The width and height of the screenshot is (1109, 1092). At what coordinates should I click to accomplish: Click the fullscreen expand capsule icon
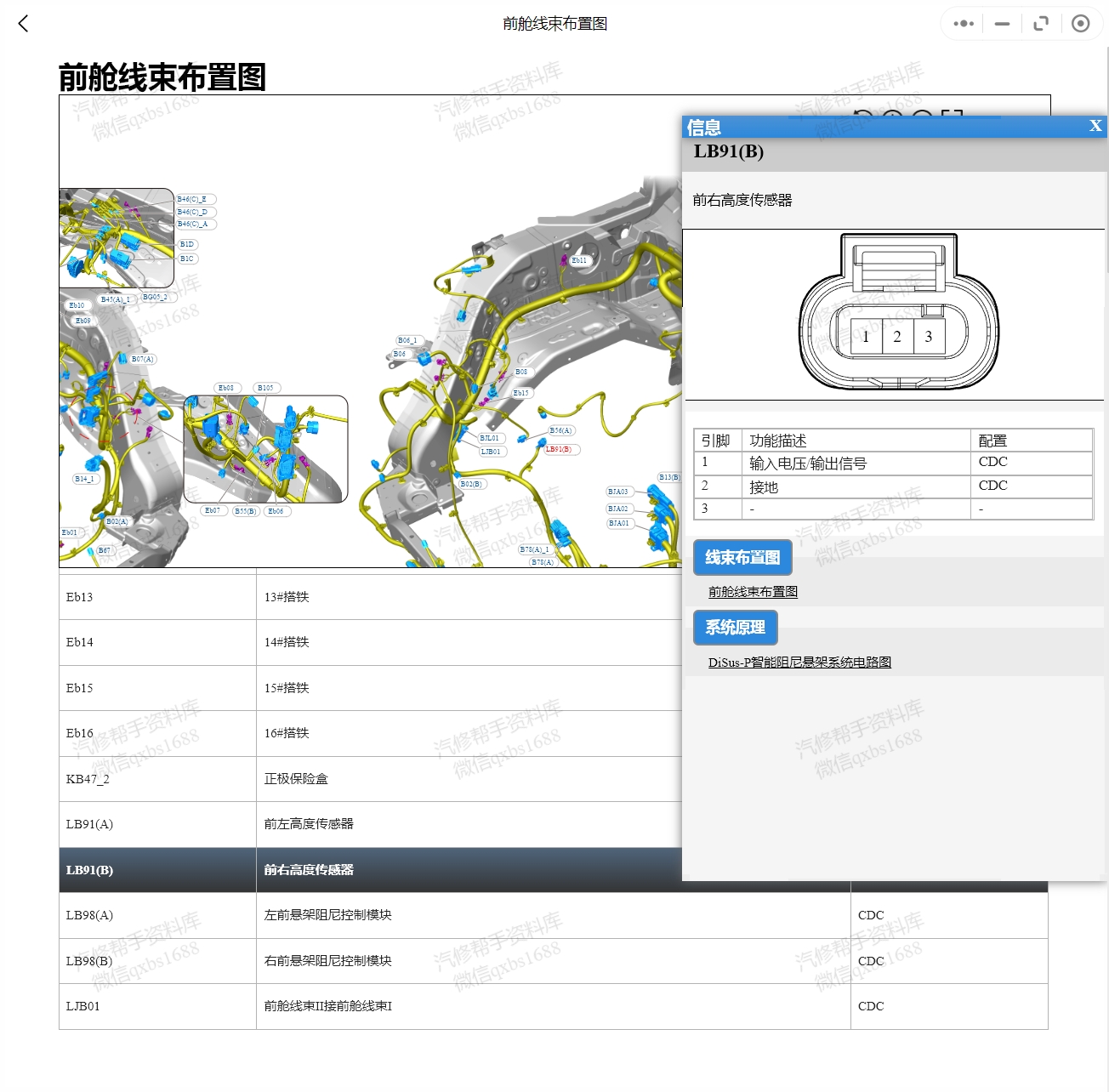(x=1040, y=24)
